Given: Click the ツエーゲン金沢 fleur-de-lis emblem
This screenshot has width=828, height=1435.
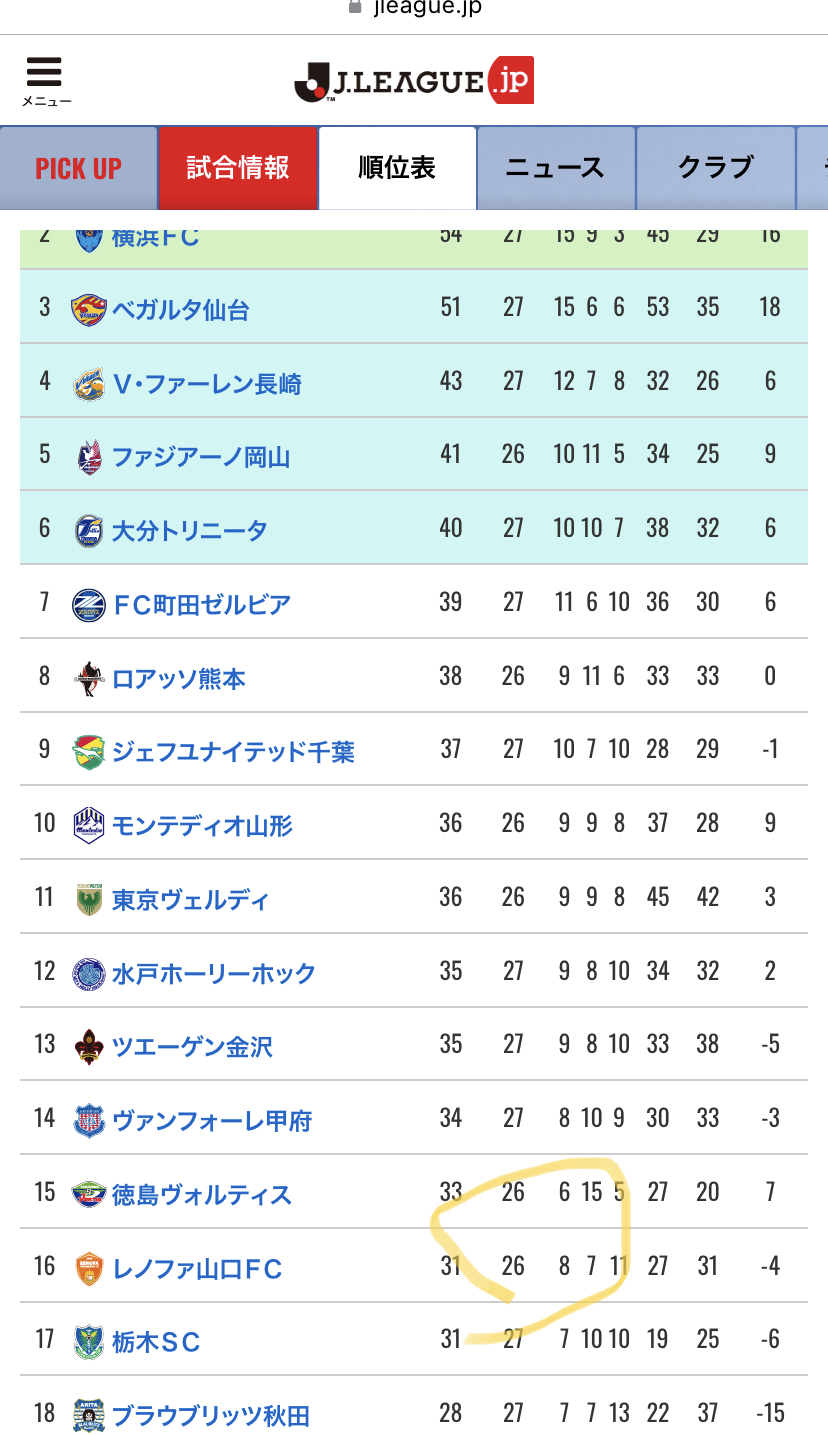Looking at the screenshot, I should click(x=88, y=1047).
